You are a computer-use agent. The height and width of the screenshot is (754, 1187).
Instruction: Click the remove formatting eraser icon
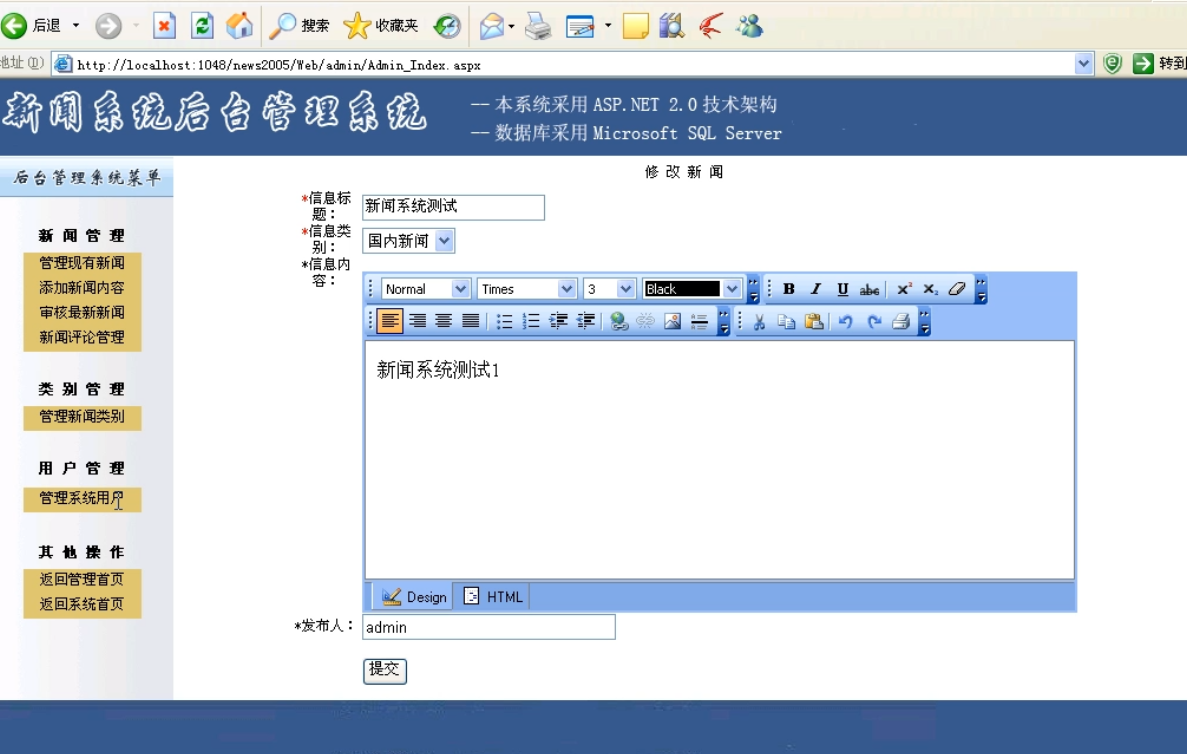(x=957, y=289)
